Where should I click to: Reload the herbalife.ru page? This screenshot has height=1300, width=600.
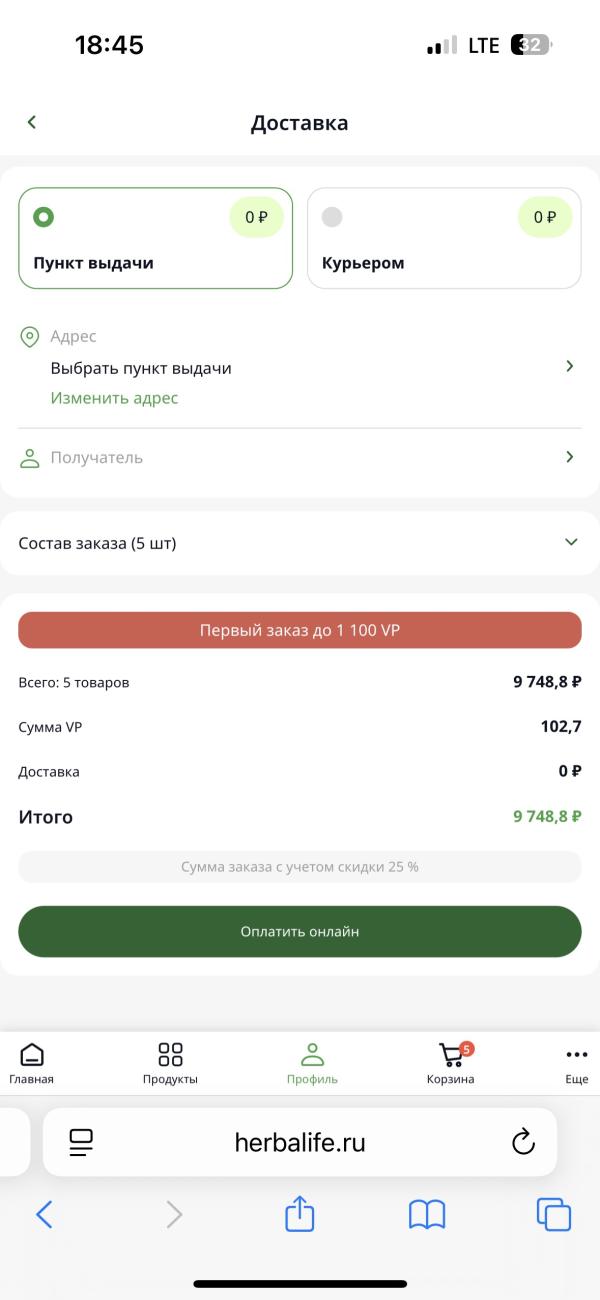(523, 1142)
